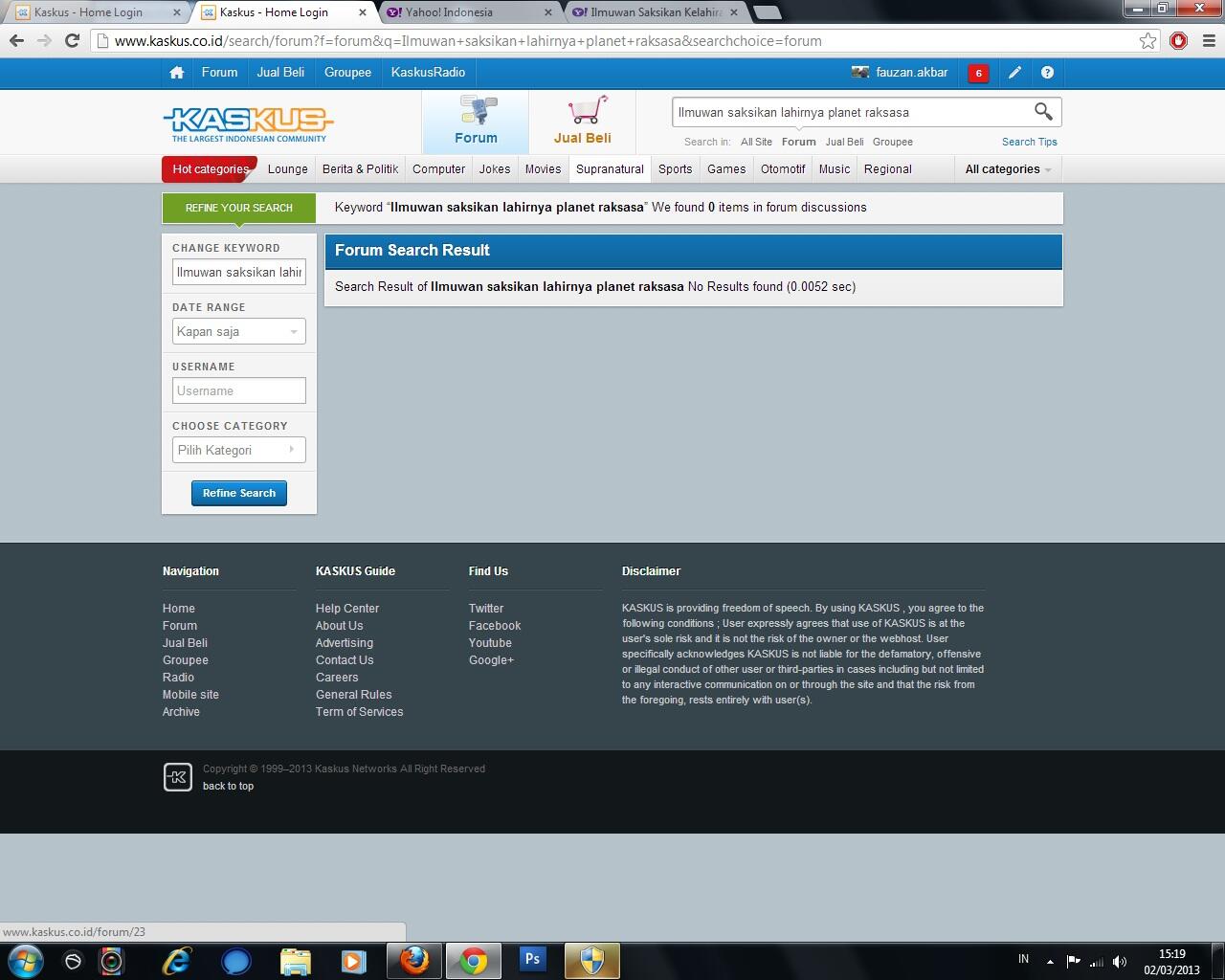Open Term of Services footer link
This screenshot has width=1225, height=980.
point(360,712)
